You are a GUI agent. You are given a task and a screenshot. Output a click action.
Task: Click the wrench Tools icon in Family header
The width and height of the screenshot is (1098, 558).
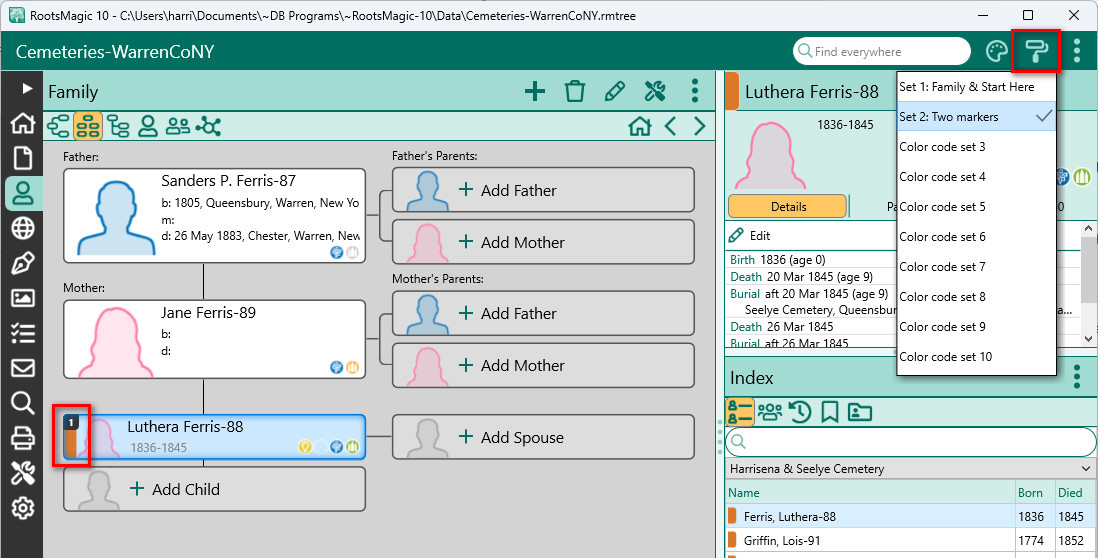[x=654, y=91]
